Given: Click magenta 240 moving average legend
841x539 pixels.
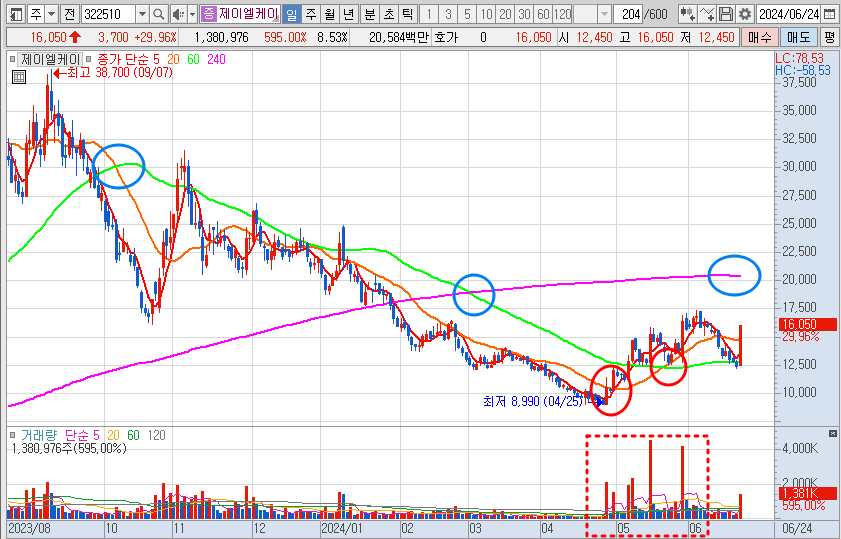Looking at the screenshot, I should point(216,59).
